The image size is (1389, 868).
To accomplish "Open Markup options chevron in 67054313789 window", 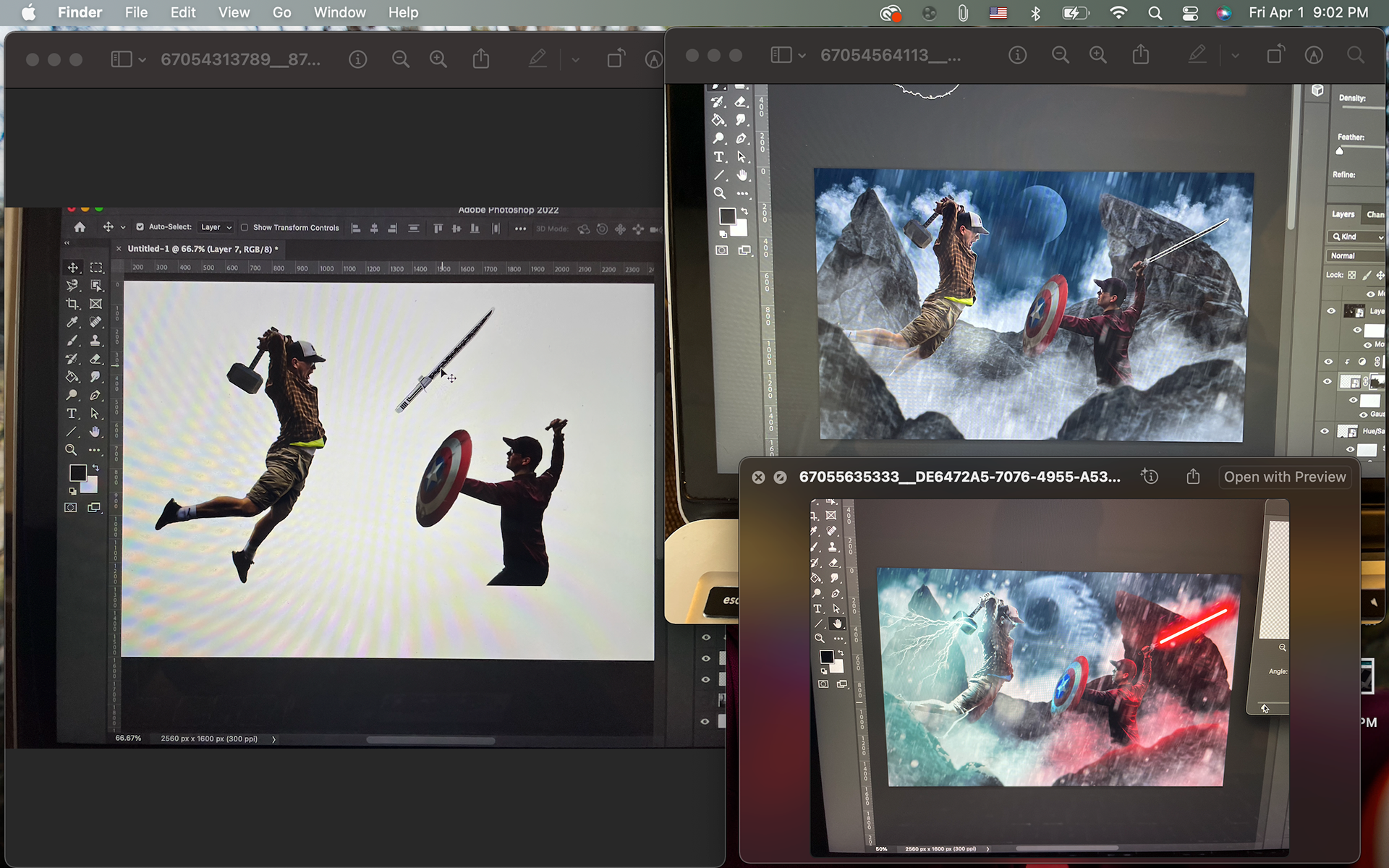I will pos(575,60).
